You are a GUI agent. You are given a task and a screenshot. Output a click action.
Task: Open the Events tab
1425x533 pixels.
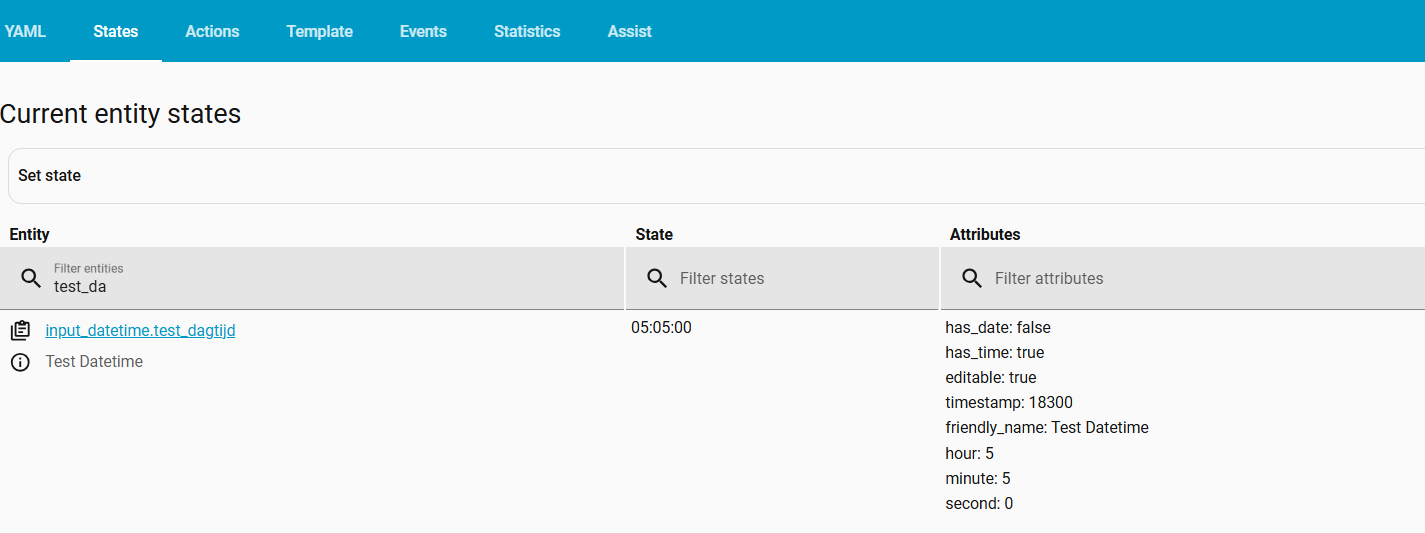423,31
